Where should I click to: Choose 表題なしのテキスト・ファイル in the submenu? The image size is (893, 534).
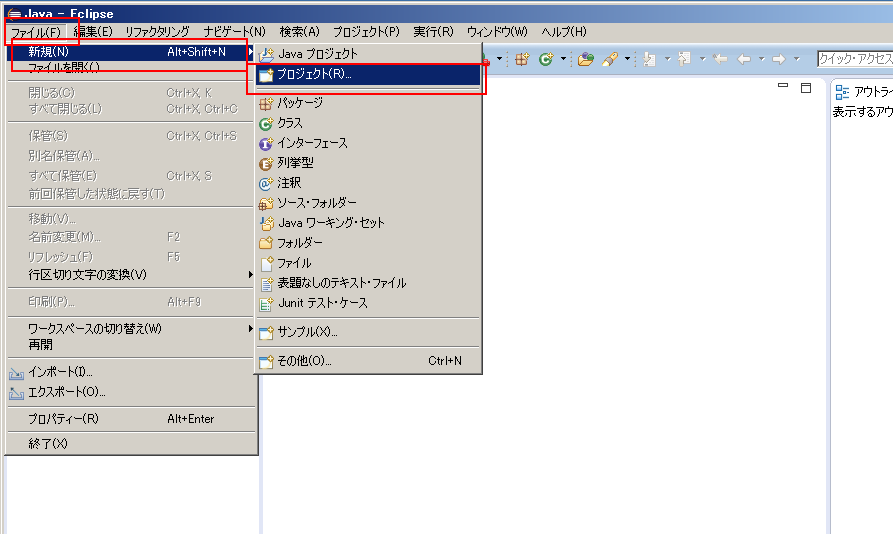click(368, 283)
